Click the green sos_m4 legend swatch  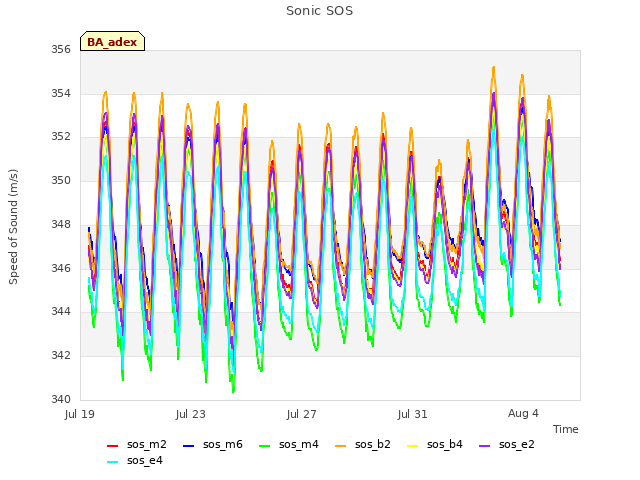click(x=264, y=446)
